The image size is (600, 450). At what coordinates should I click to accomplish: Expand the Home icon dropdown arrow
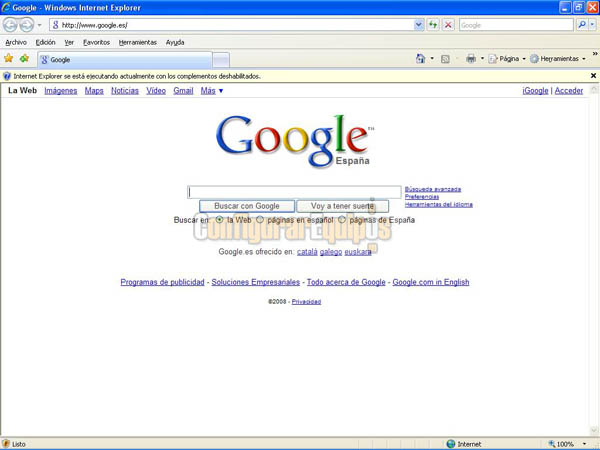coord(432,59)
